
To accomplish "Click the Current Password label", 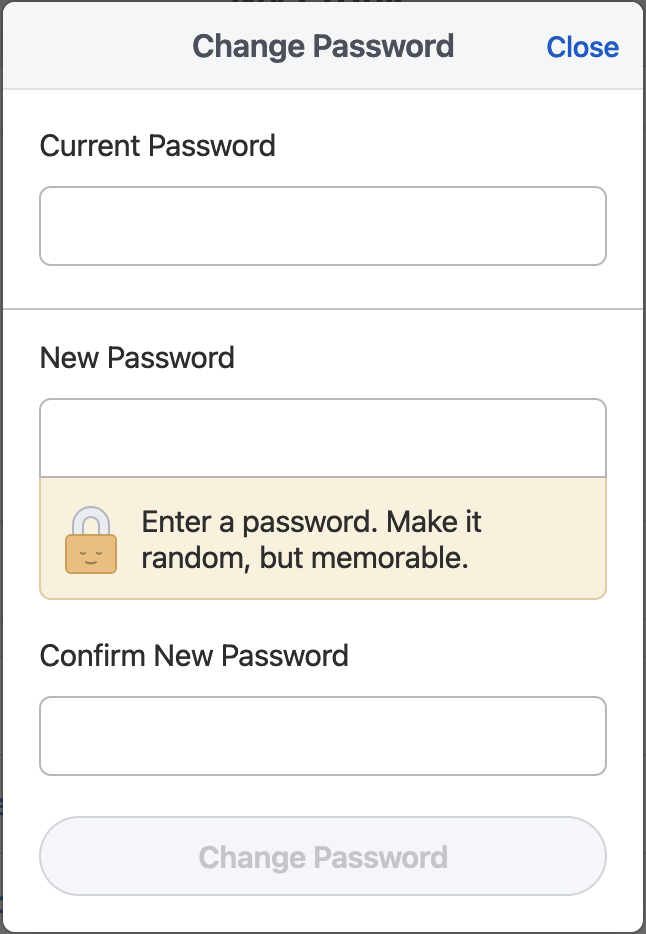I will coord(156,146).
